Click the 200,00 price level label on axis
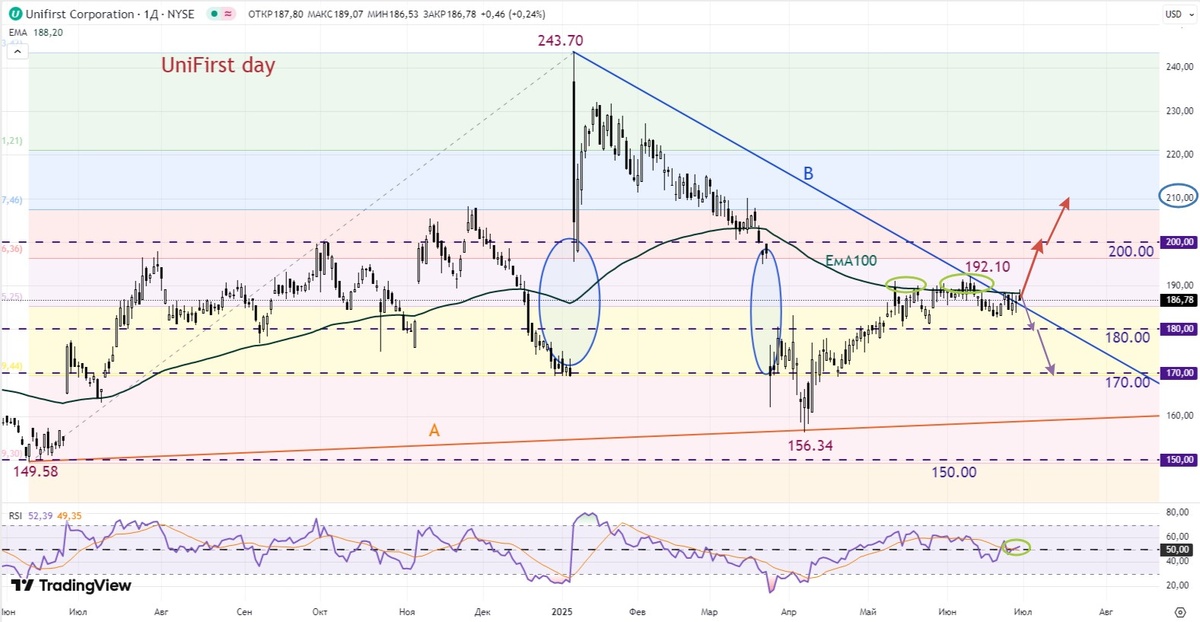Image resolution: width=1200 pixels, height=622 pixels. pyautogui.click(x=1180, y=242)
